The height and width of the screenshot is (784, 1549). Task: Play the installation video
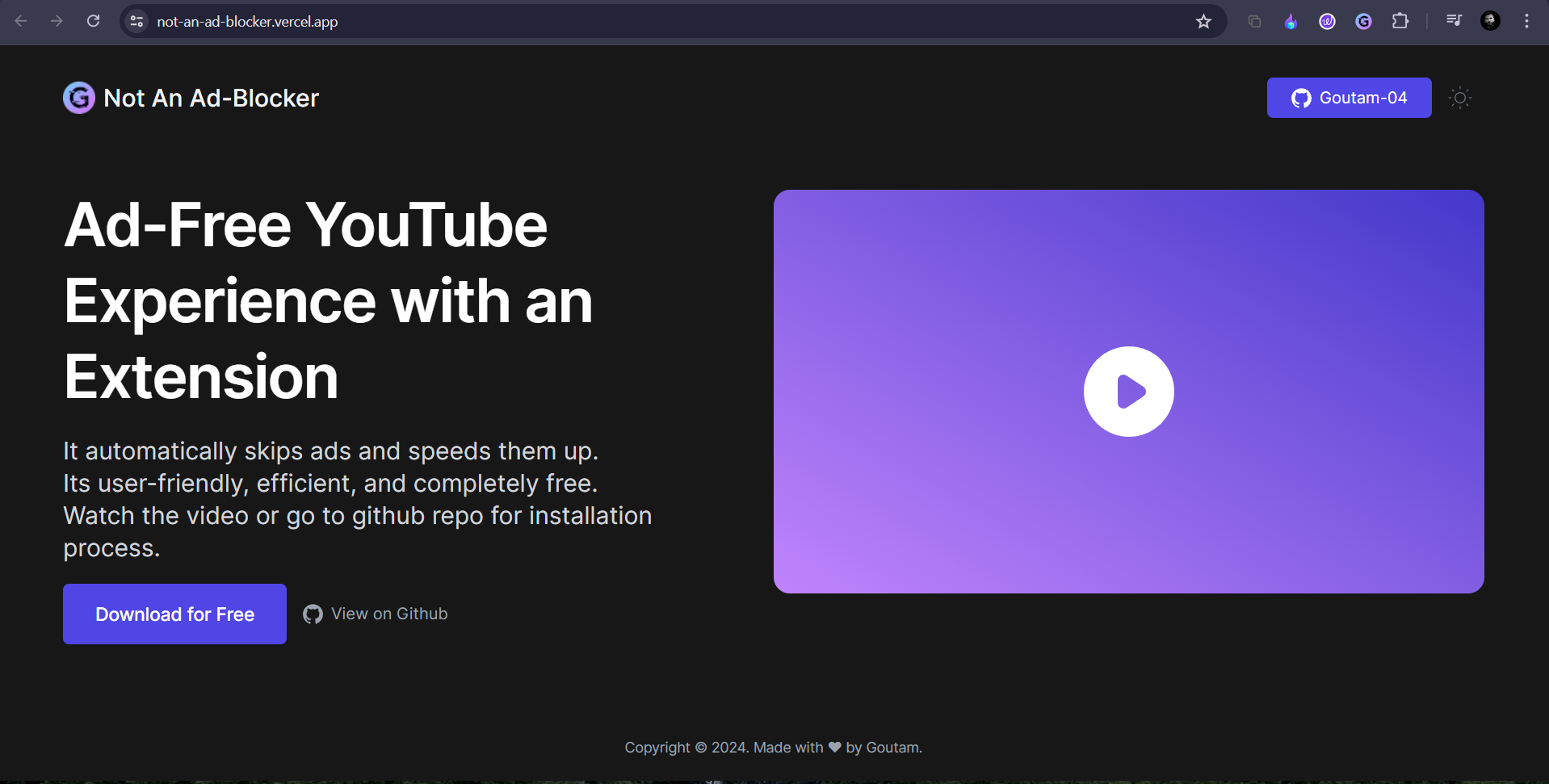click(x=1128, y=392)
